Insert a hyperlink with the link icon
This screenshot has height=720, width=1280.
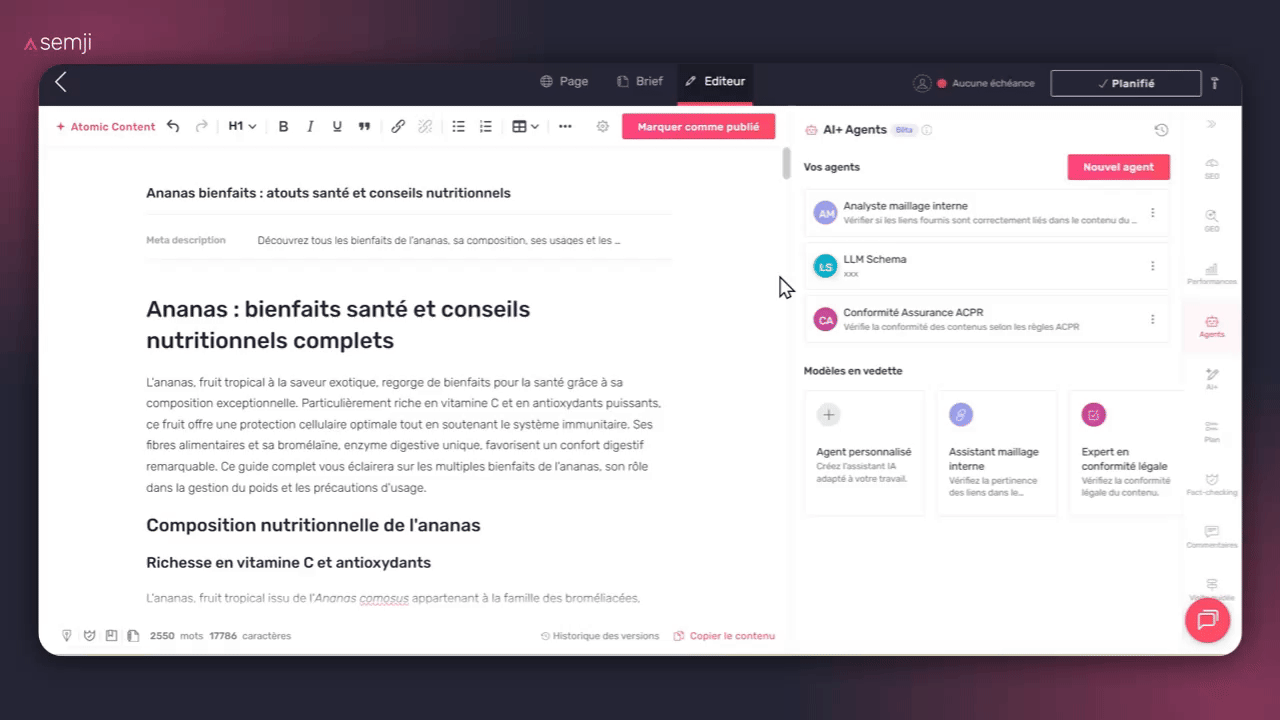(397, 126)
